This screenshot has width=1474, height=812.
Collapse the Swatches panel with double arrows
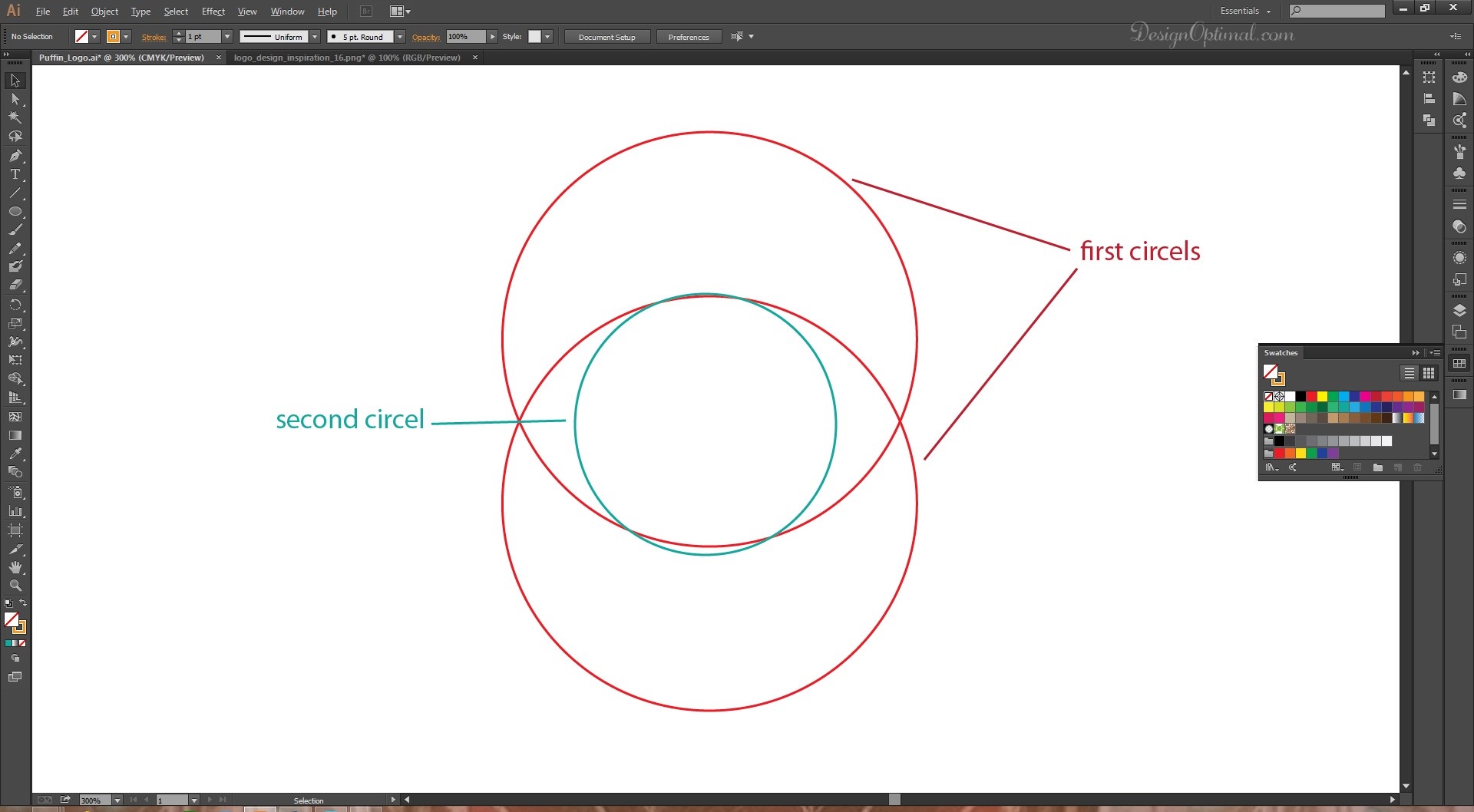(x=1416, y=353)
